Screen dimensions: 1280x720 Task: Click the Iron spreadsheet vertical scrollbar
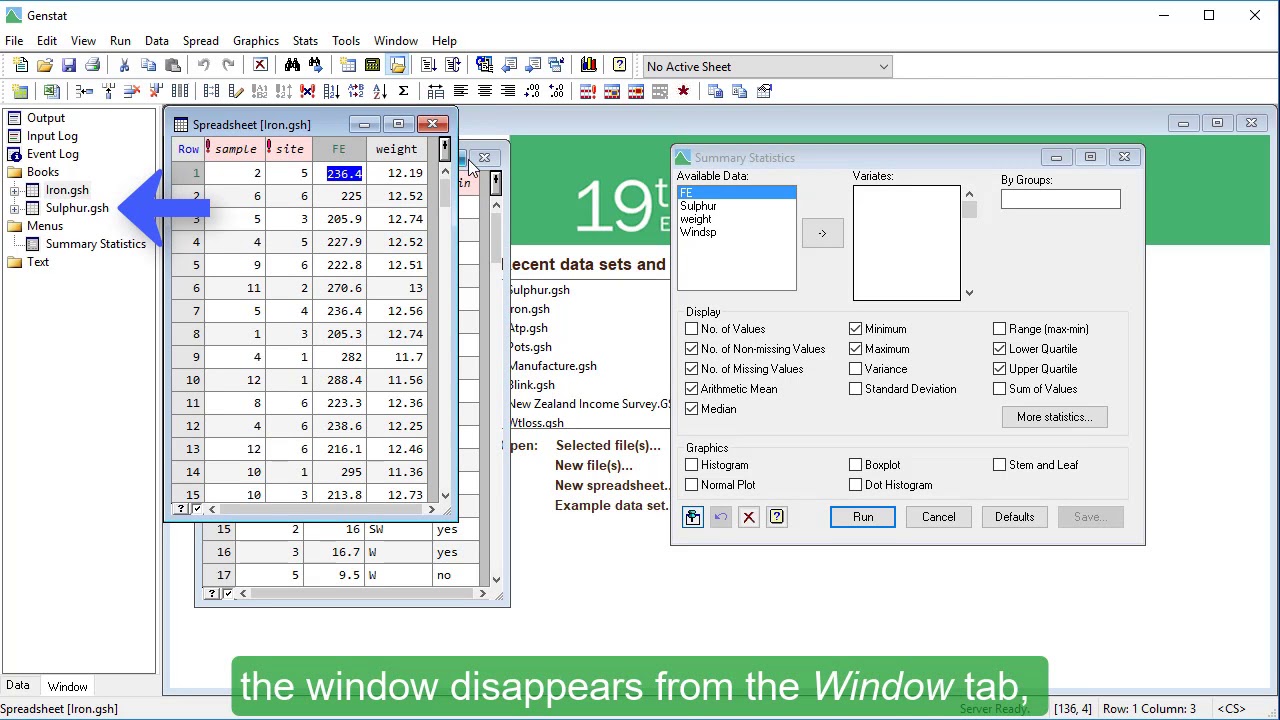(445, 333)
